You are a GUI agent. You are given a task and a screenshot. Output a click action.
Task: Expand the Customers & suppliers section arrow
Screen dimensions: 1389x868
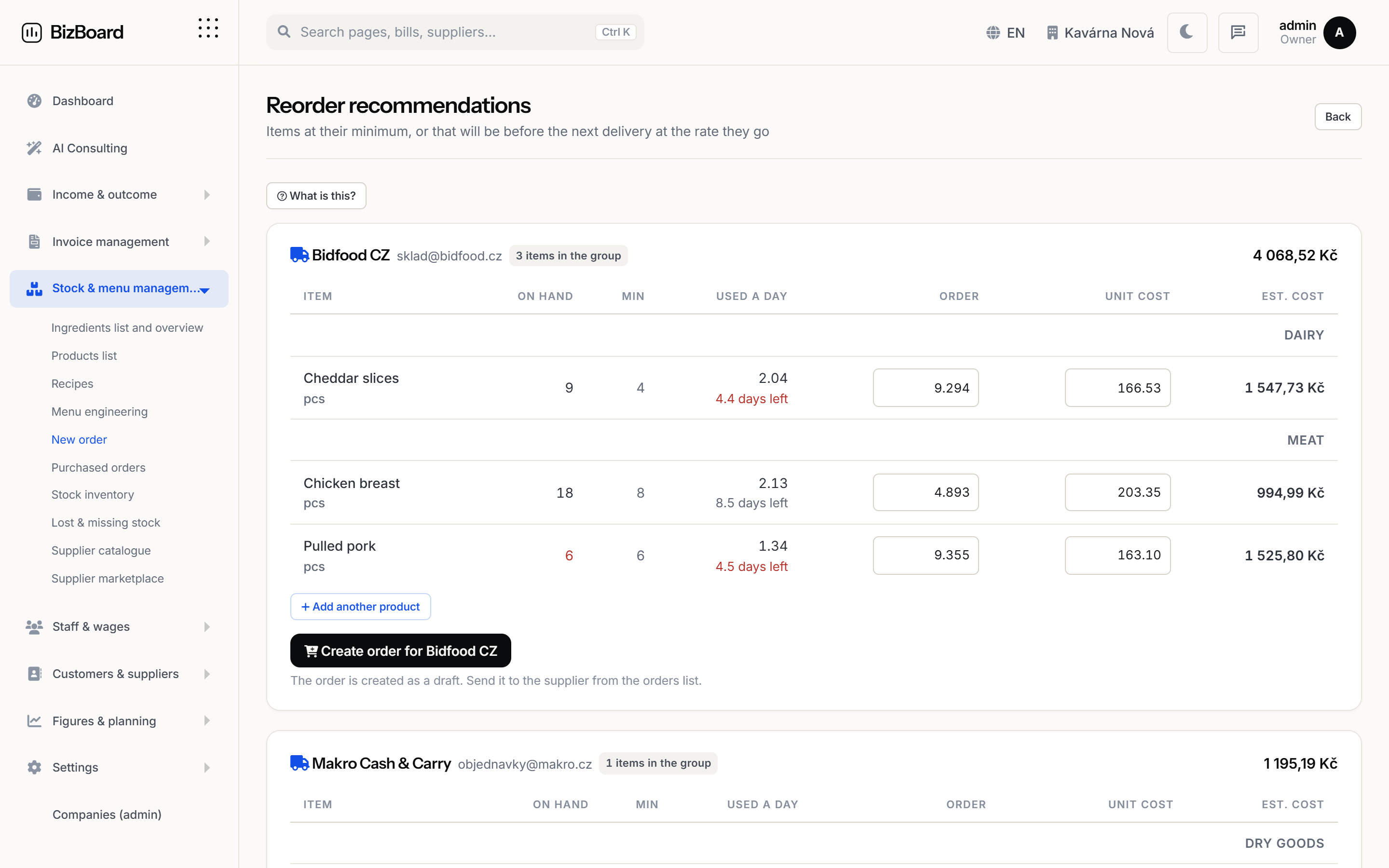(206, 674)
